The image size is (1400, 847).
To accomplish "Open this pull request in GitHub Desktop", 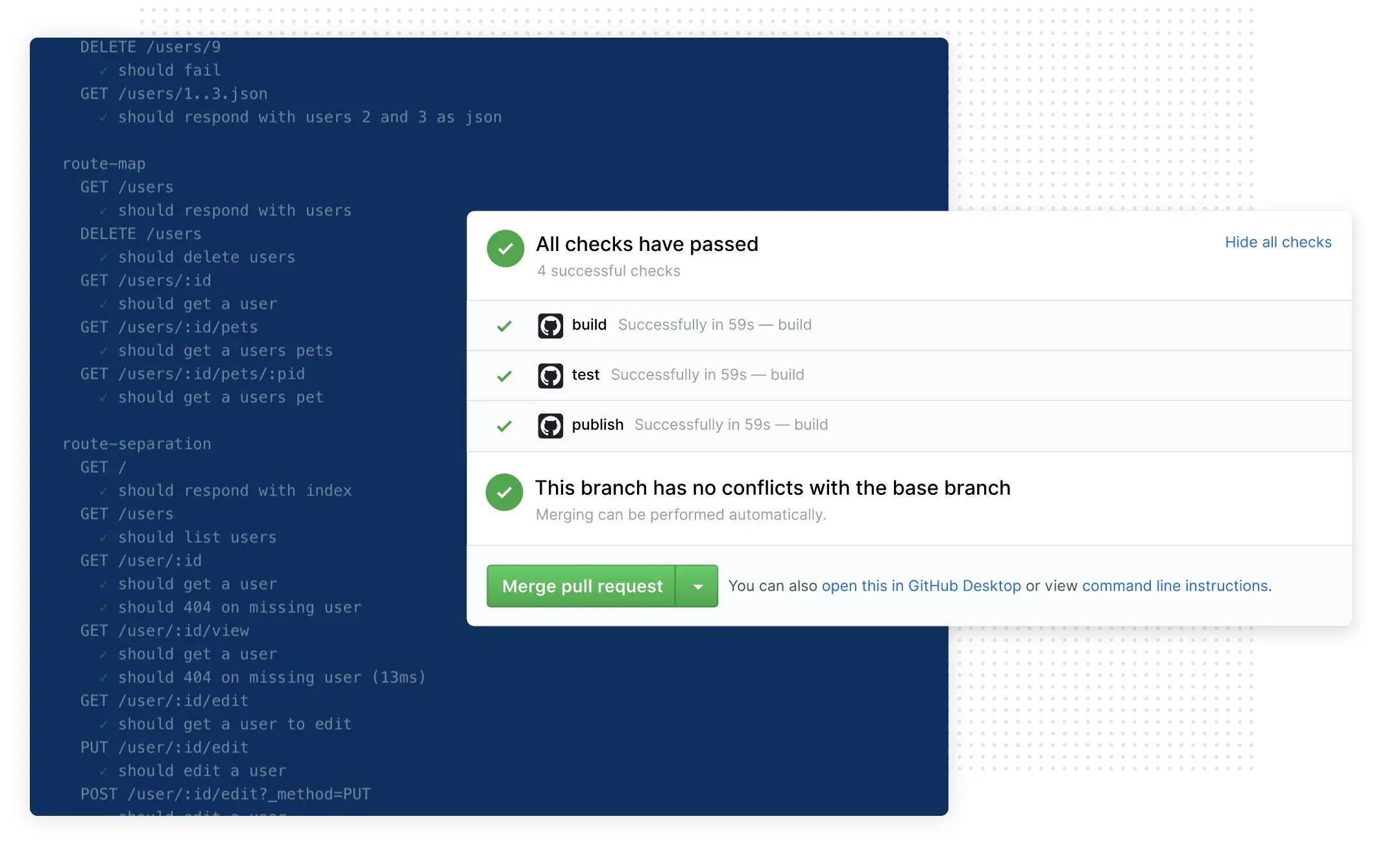I will tap(921, 586).
